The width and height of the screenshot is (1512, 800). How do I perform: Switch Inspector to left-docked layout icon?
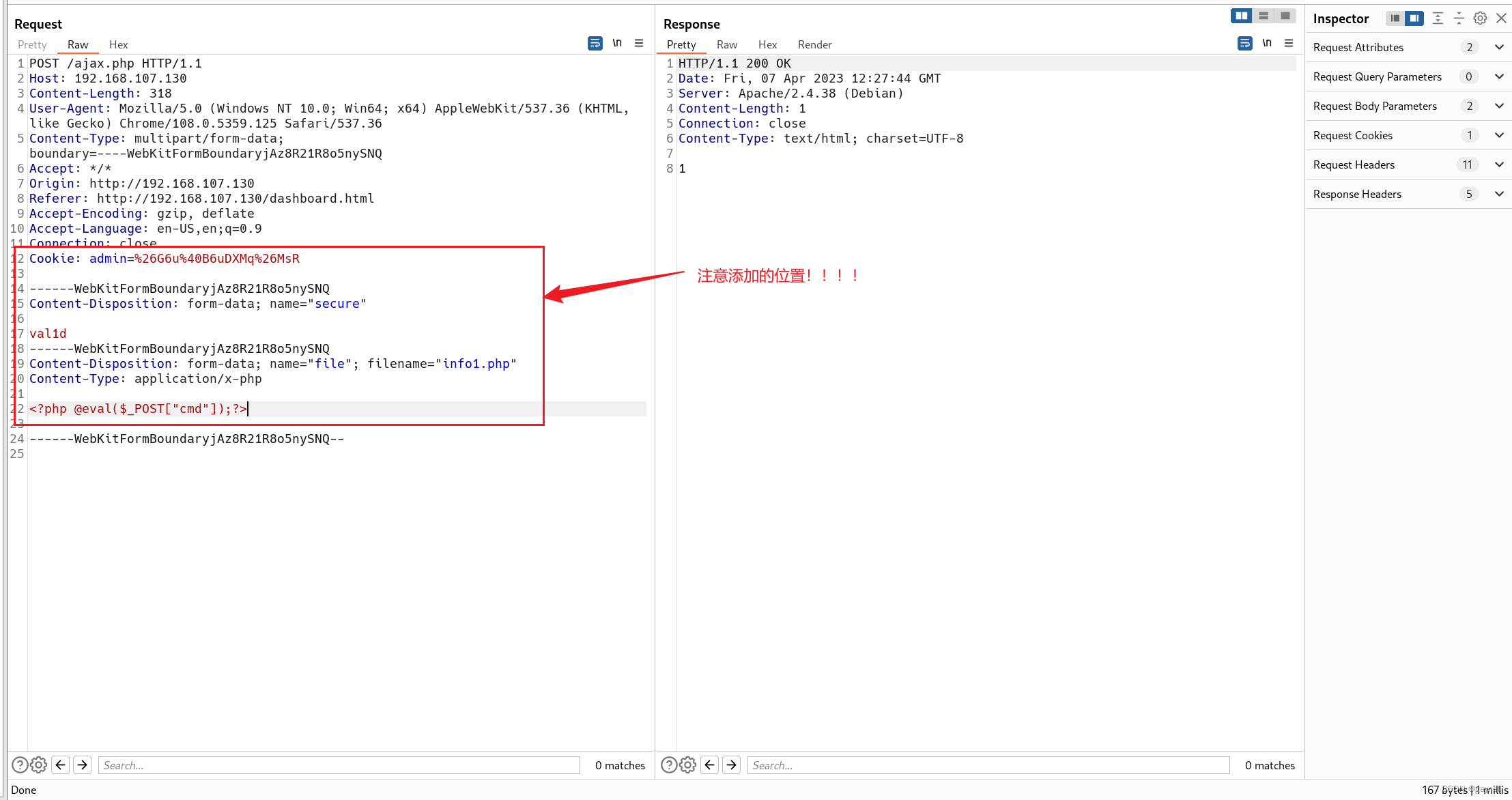[x=1395, y=18]
